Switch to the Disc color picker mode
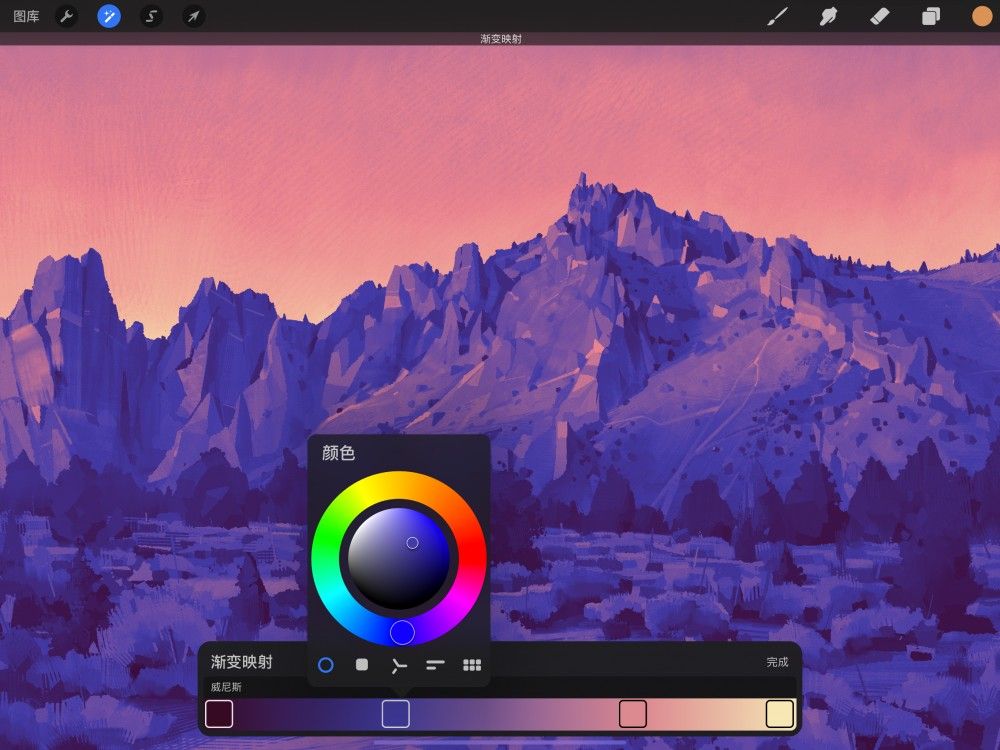Image resolution: width=1000 pixels, height=750 pixels. pos(325,663)
